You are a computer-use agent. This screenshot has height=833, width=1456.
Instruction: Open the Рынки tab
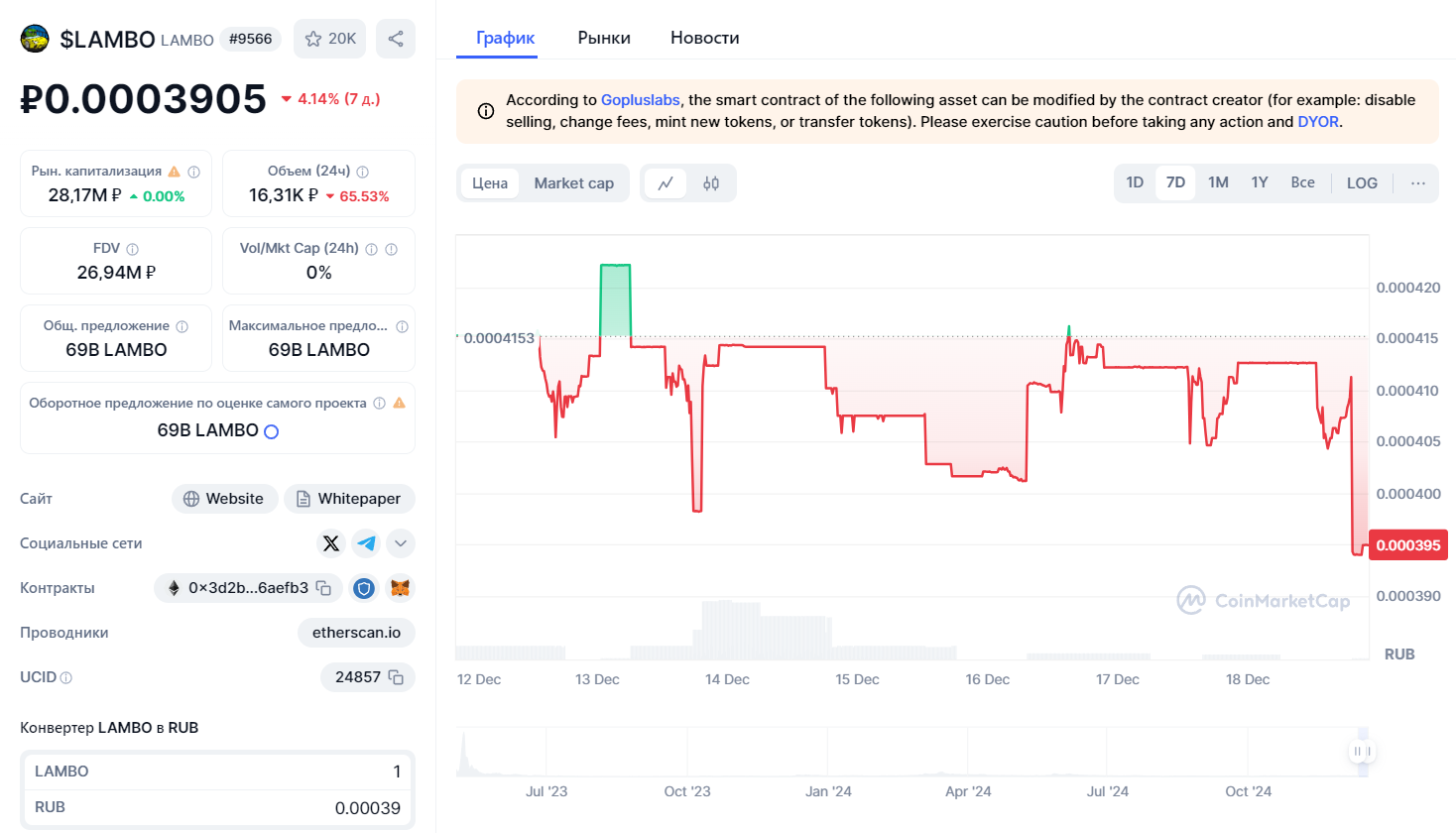(604, 38)
